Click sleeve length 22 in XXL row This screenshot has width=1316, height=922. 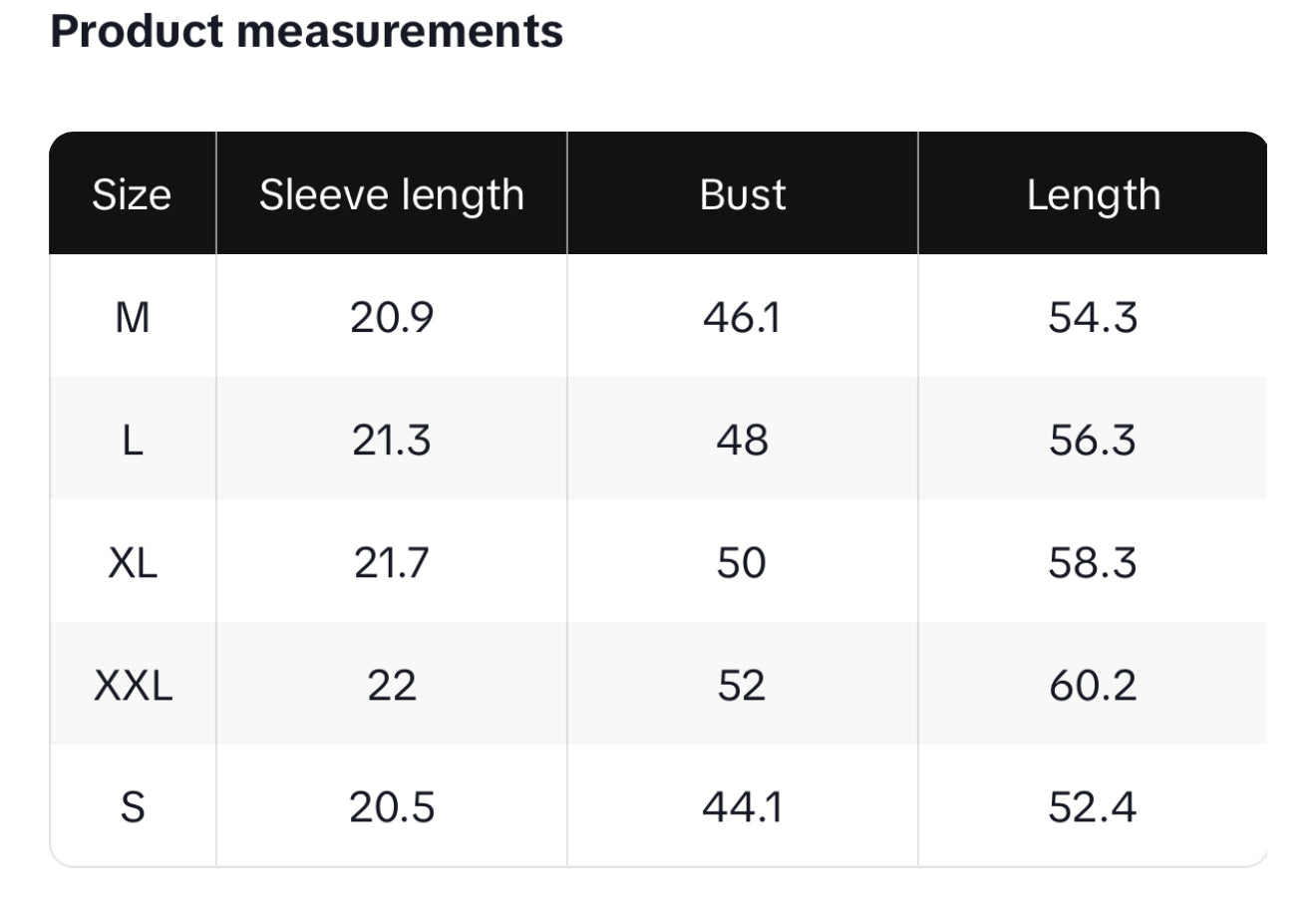[x=392, y=686]
